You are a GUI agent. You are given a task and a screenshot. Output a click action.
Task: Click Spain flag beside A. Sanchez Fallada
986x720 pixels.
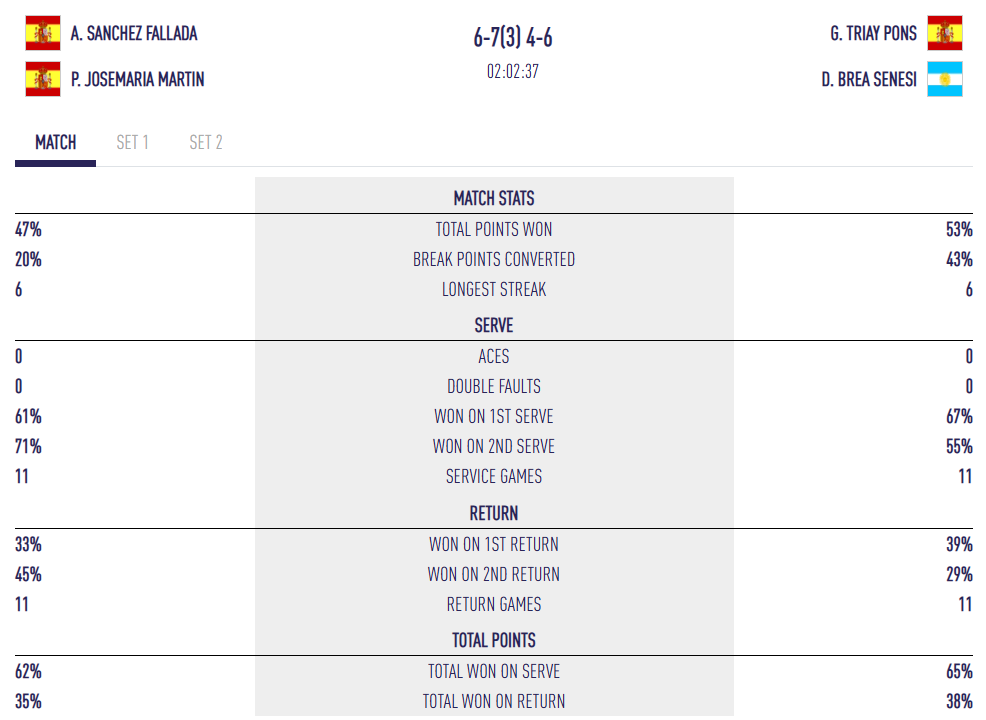coord(42,33)
